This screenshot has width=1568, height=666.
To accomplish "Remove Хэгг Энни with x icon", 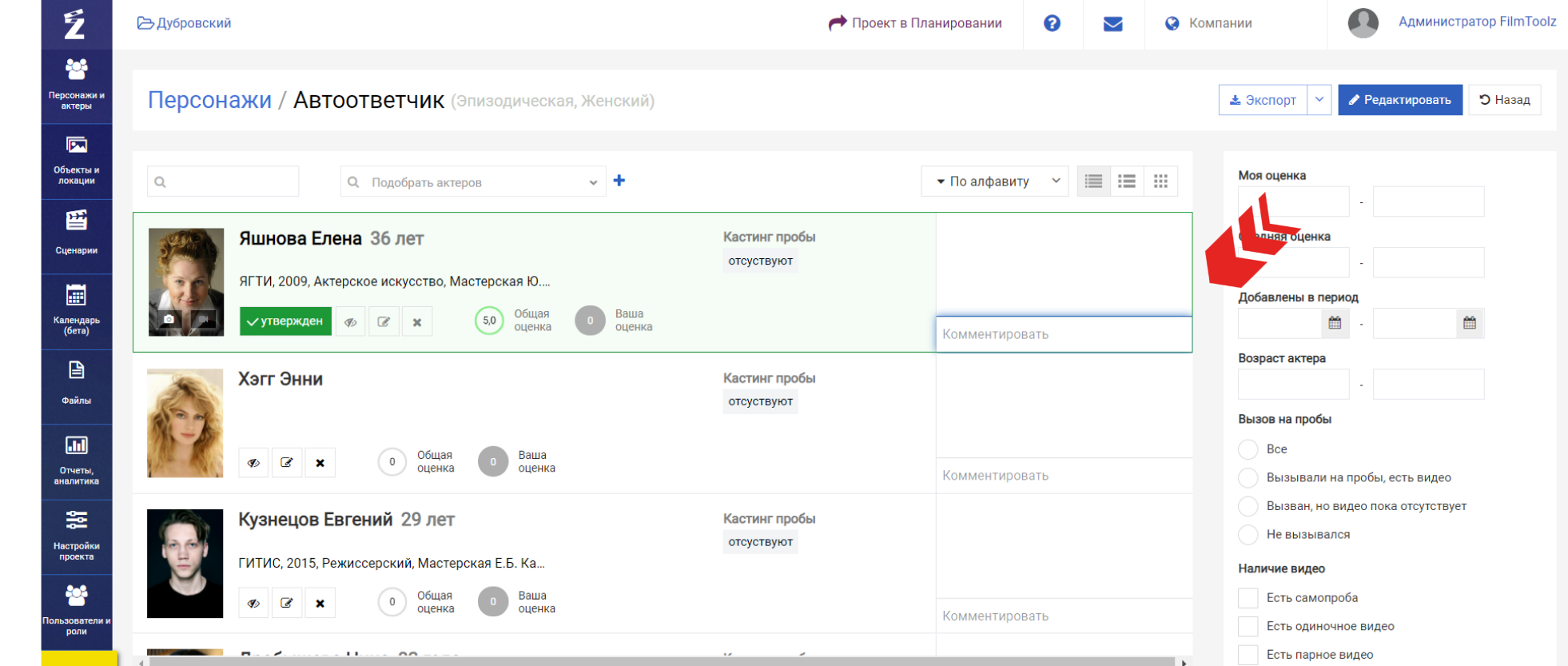I will click(320, 462).
